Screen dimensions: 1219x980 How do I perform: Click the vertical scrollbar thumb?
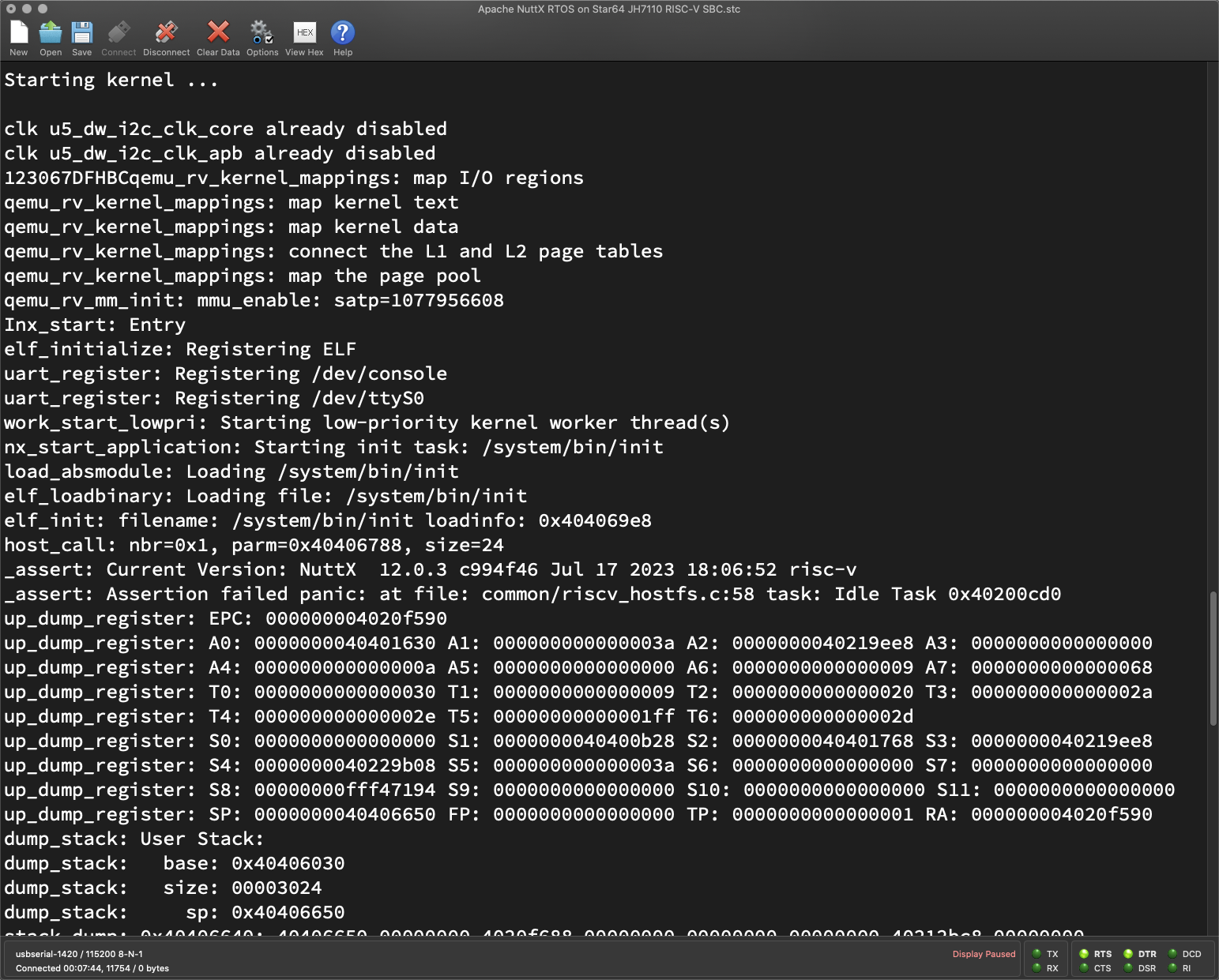click(x=1213, y=657)
